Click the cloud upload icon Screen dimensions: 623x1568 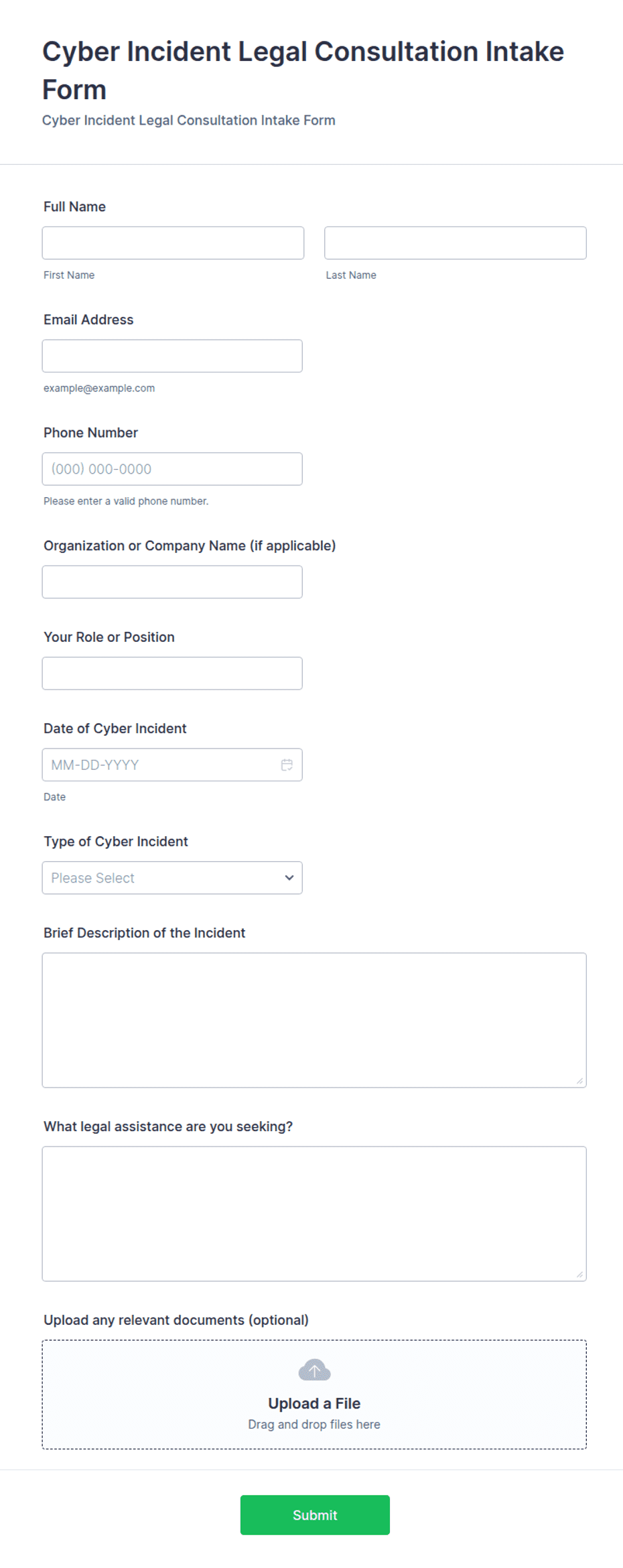coord(314,1370)
